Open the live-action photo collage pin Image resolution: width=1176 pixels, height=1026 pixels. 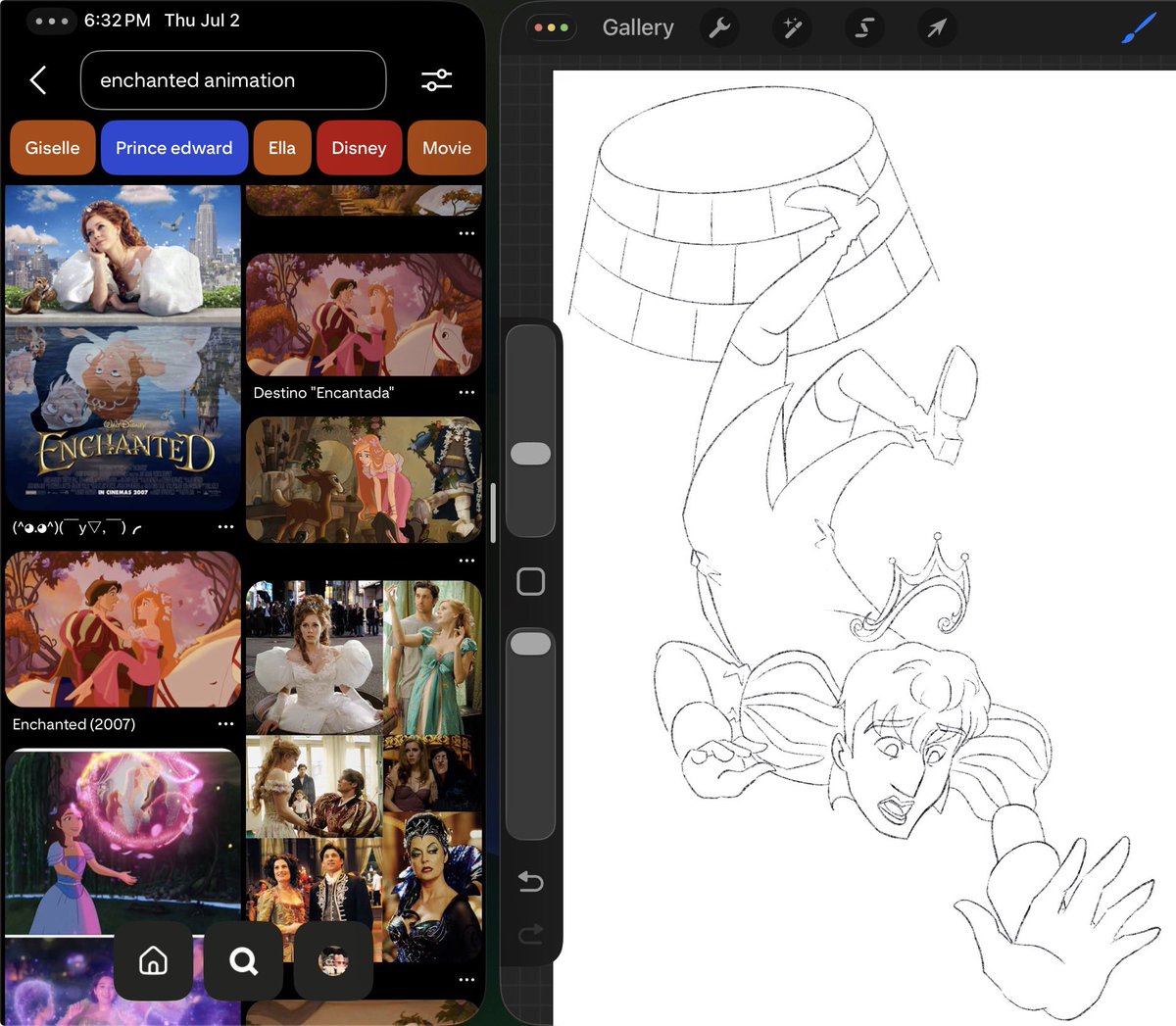tap(364, 772)
